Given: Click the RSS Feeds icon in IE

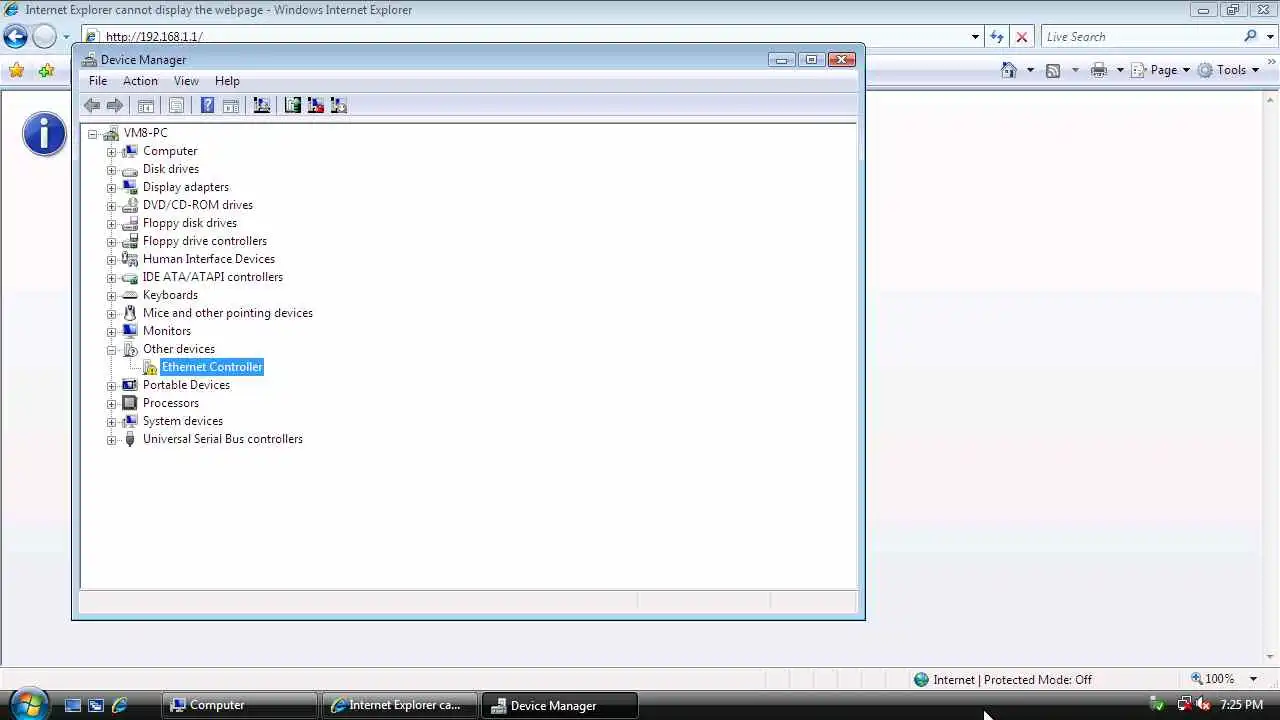Looking at the screenshot, I should [1053, 70].
